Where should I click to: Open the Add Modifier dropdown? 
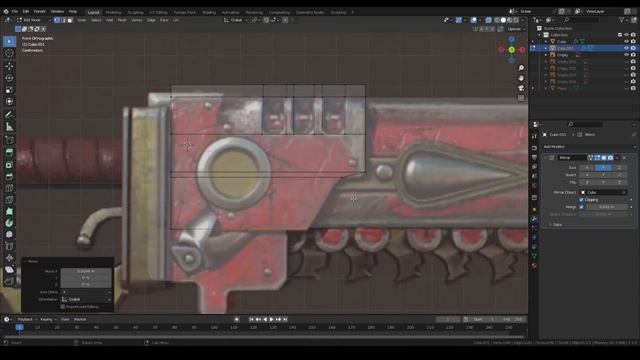[589, 147]
